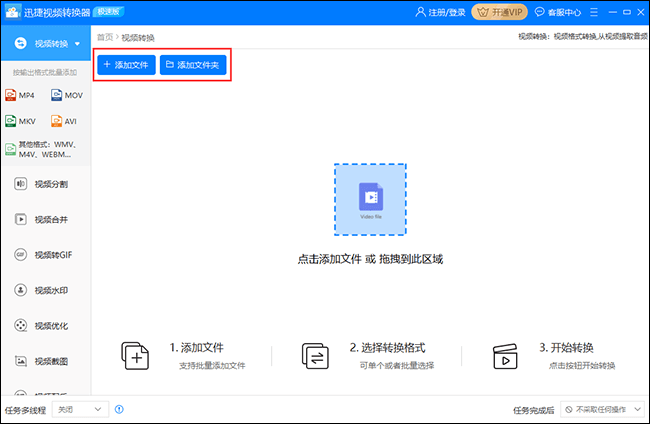Click 按输出格式批量添加 label

coord(44,73)
